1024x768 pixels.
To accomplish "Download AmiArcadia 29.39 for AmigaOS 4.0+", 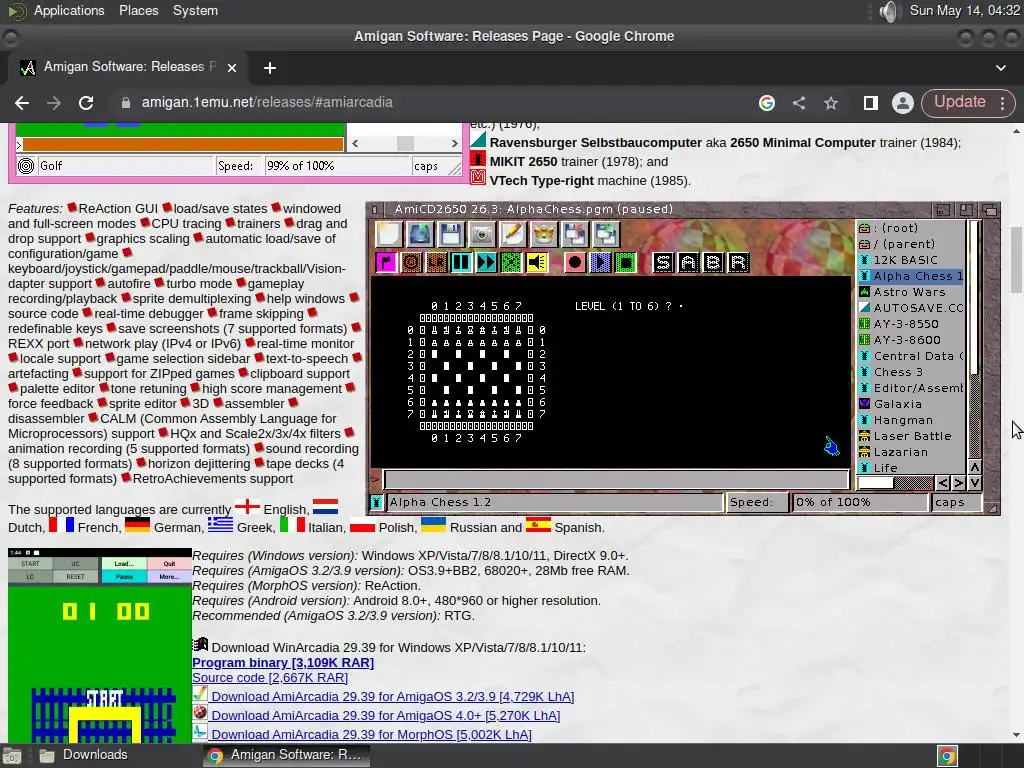I will tap(385, 716).
